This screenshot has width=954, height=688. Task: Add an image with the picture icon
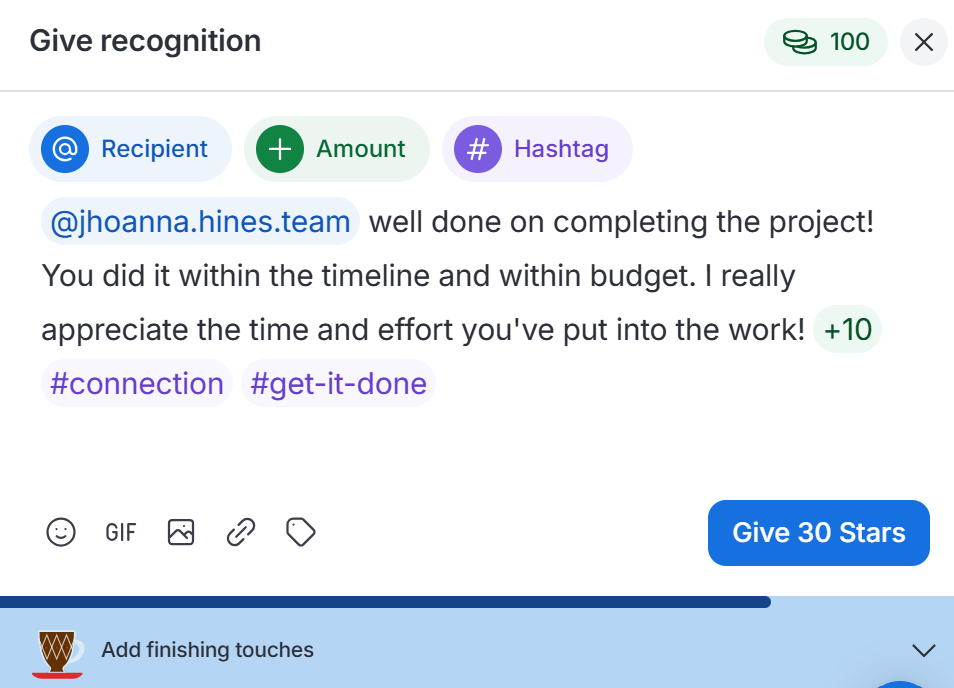[x=181, y=532]
